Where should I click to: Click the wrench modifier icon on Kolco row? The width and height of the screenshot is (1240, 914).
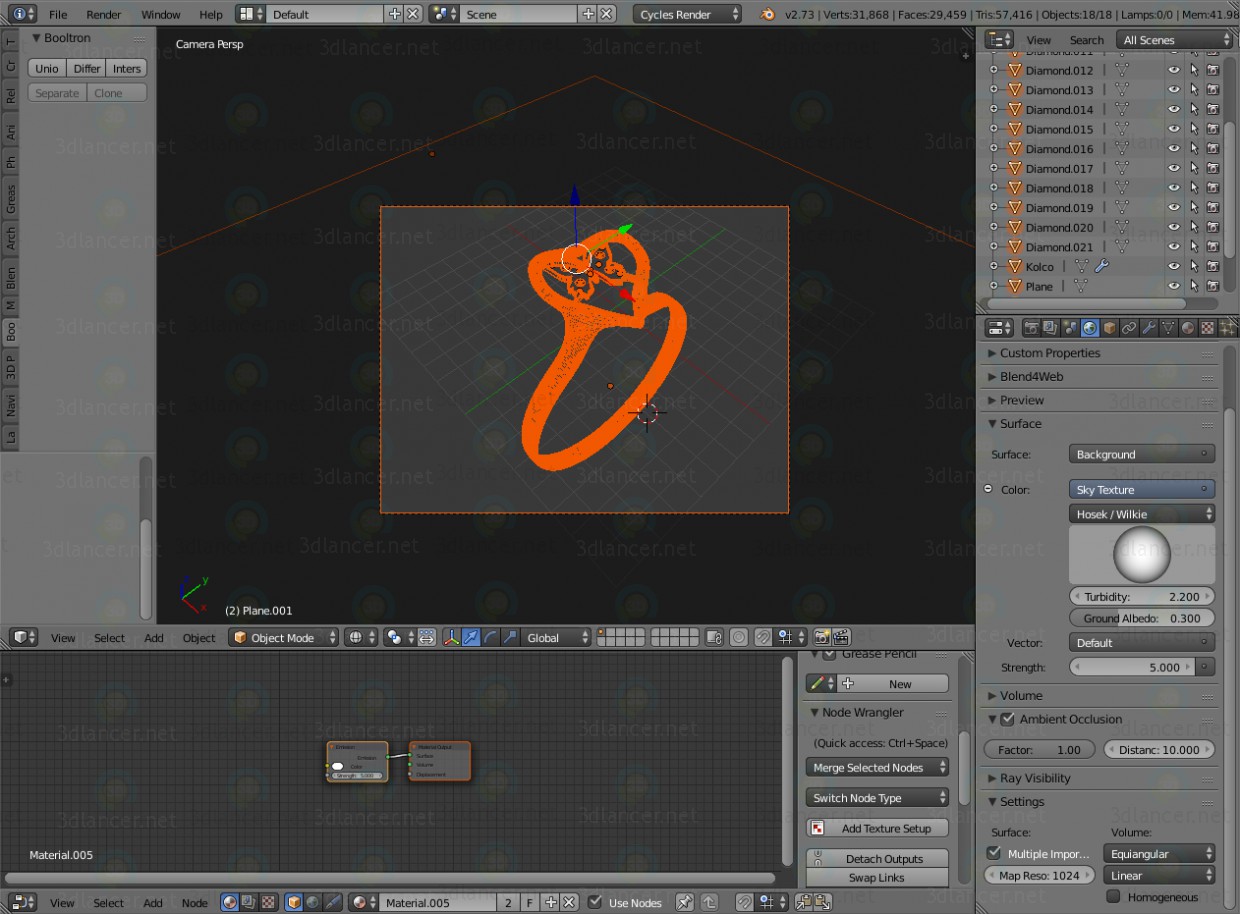1101,266
